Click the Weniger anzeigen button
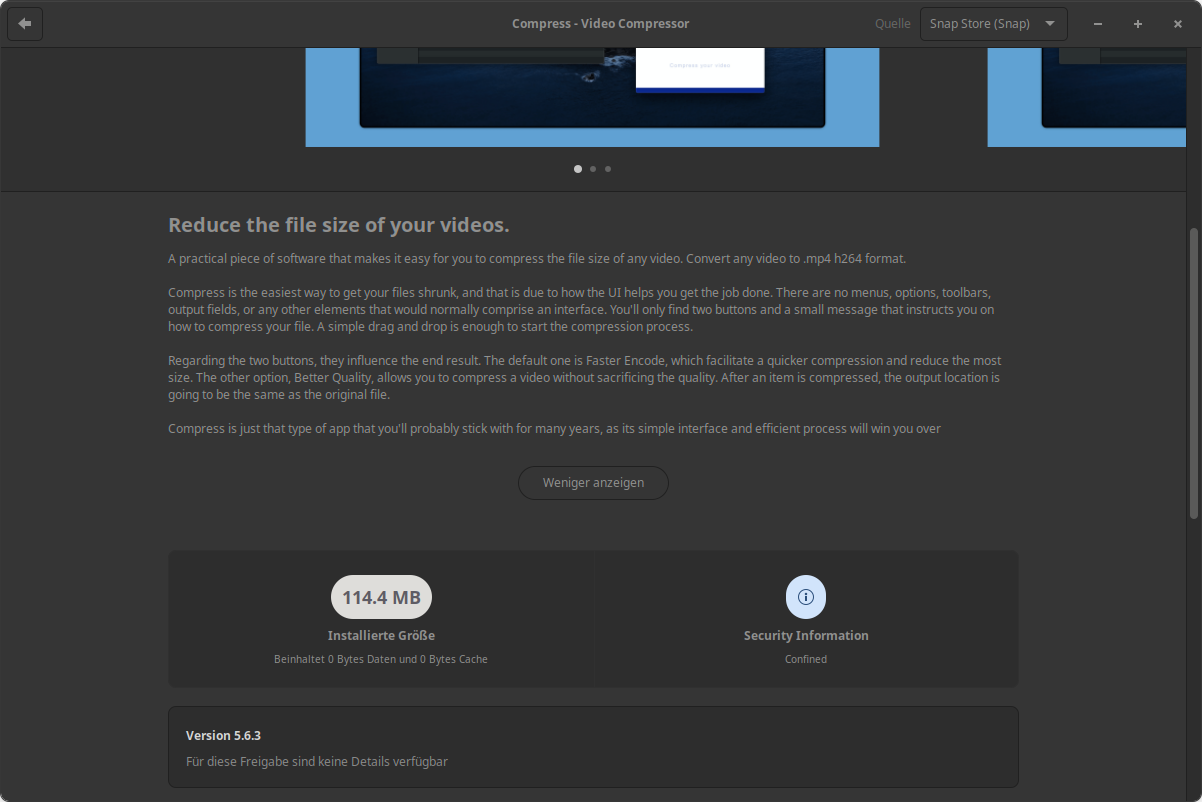1202x802 pixels. tap(593, 482)
